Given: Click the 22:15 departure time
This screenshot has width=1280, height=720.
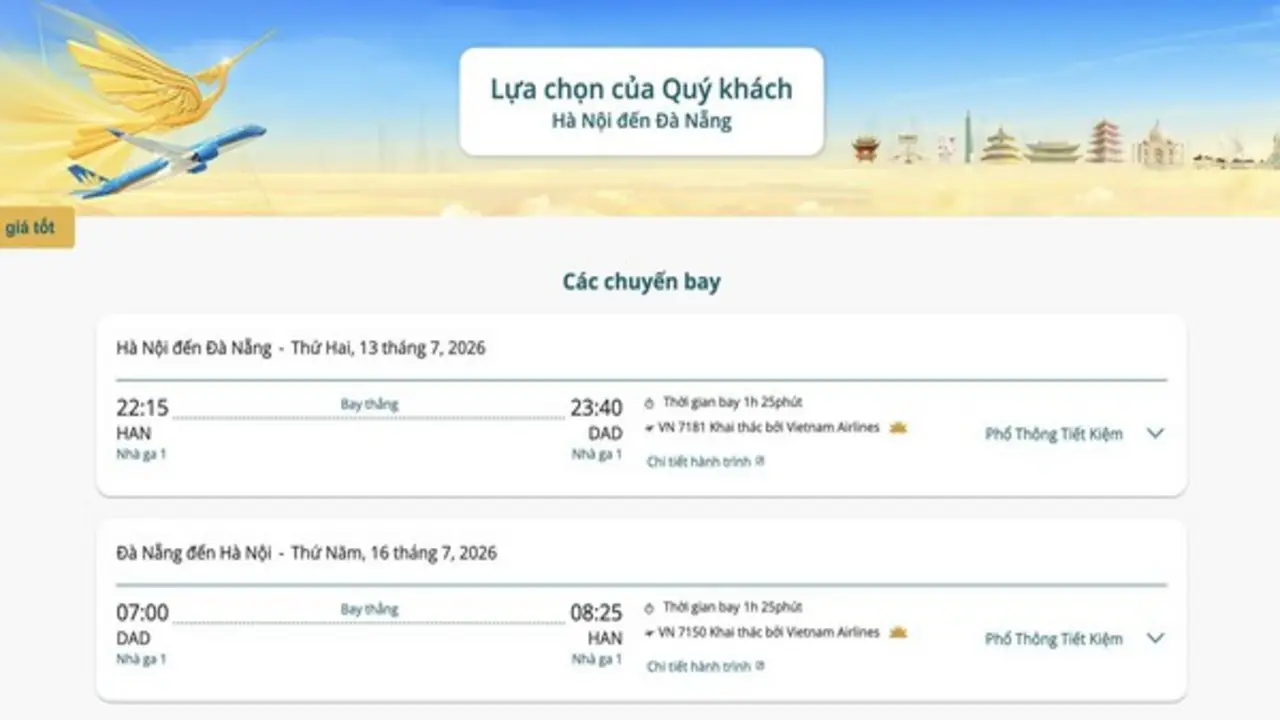Looking at the screenshot, I should click(x=142, y=408).
